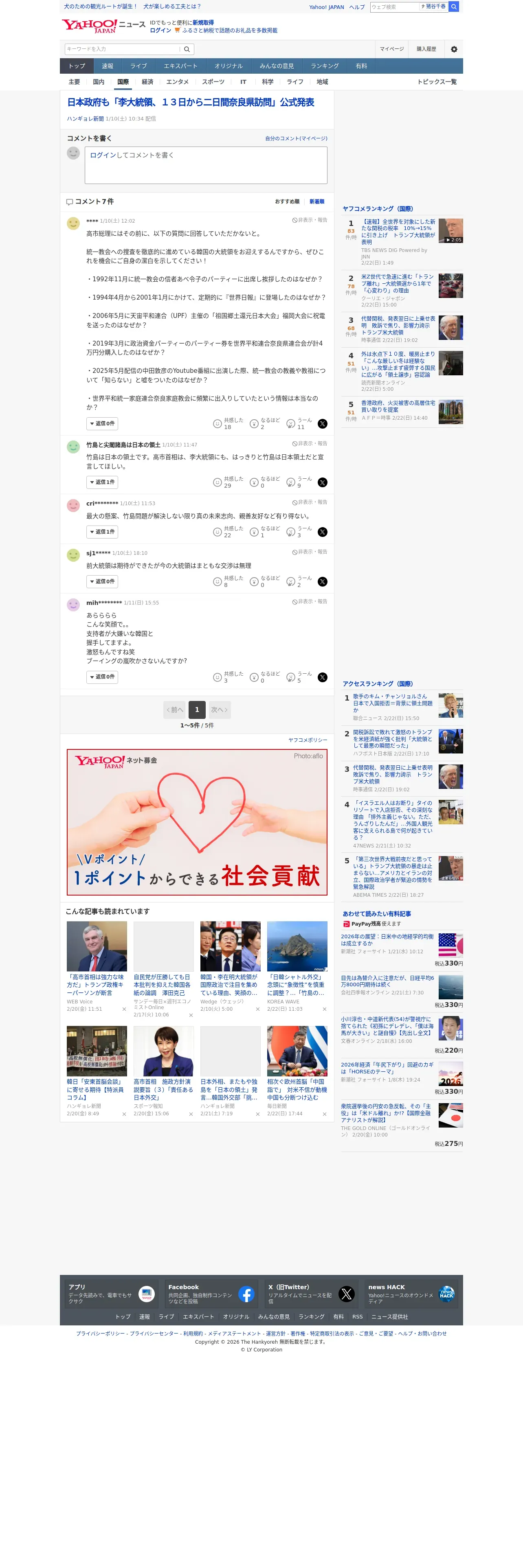The height and width of the screenshot is (1568, 523).
Task: Click the Yahoo! JAPAN News logo
Action: 103,26
